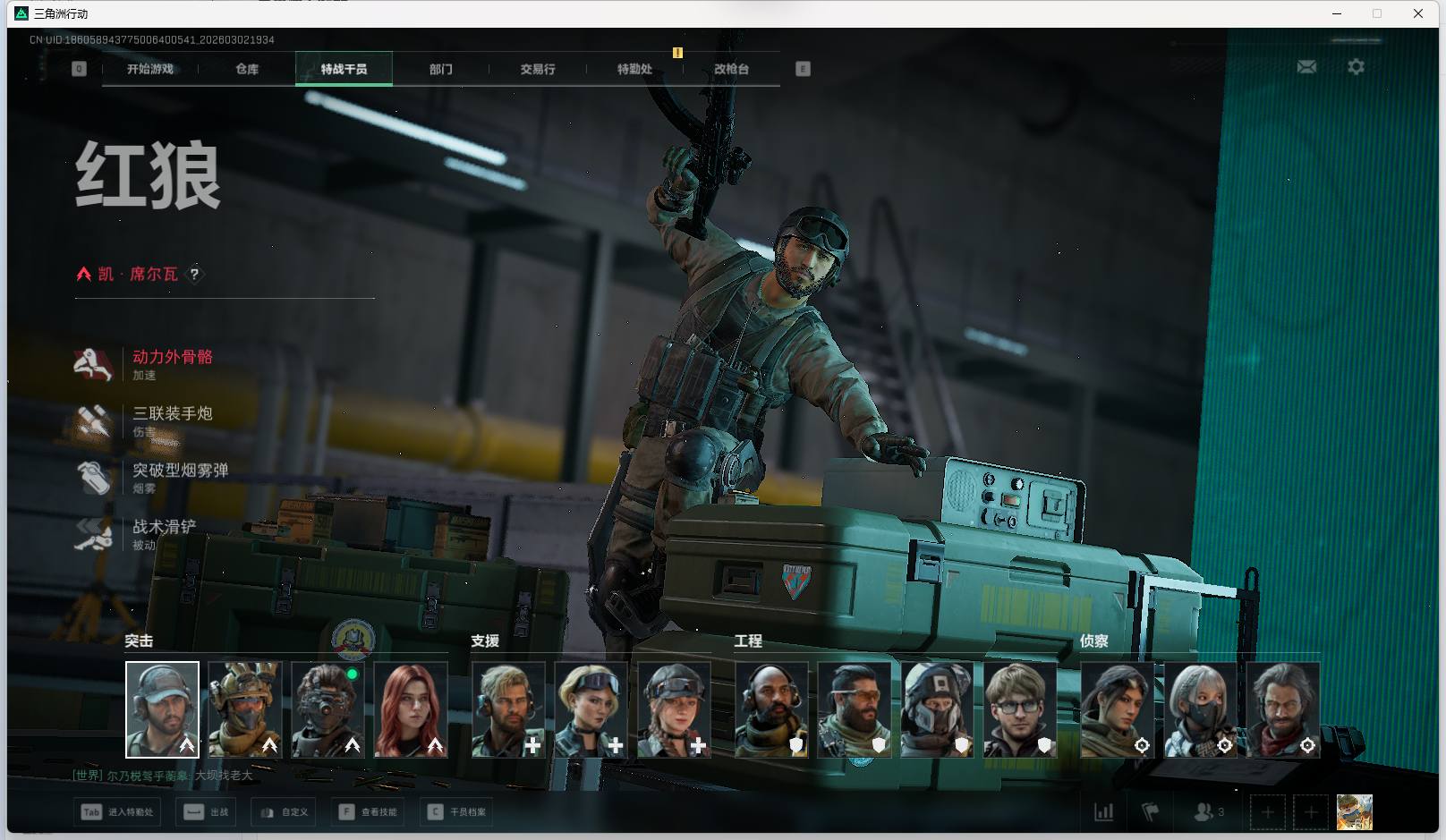
Task: Select the 三联装手炮 skill icon
Action: (x=93, y=420)
